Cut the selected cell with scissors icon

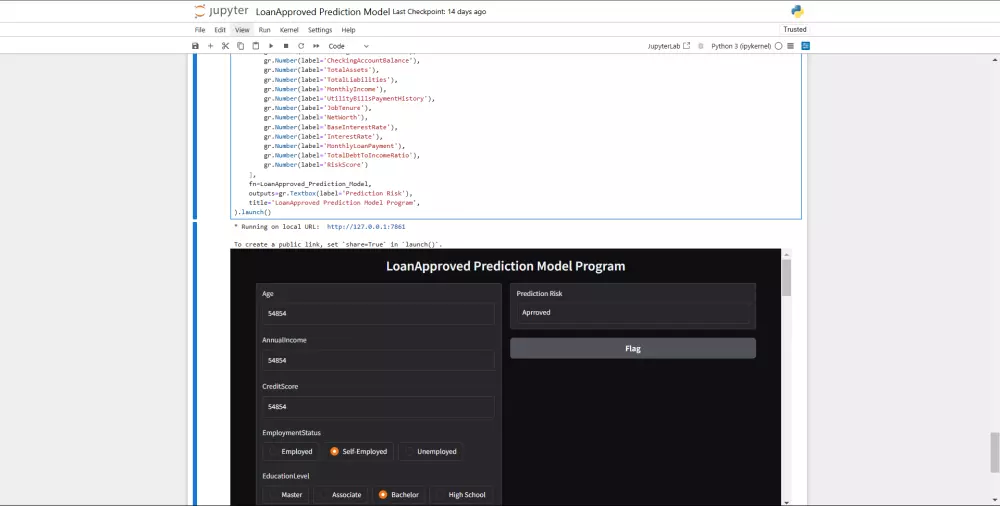pyautogui.click(x=225, y=46)
